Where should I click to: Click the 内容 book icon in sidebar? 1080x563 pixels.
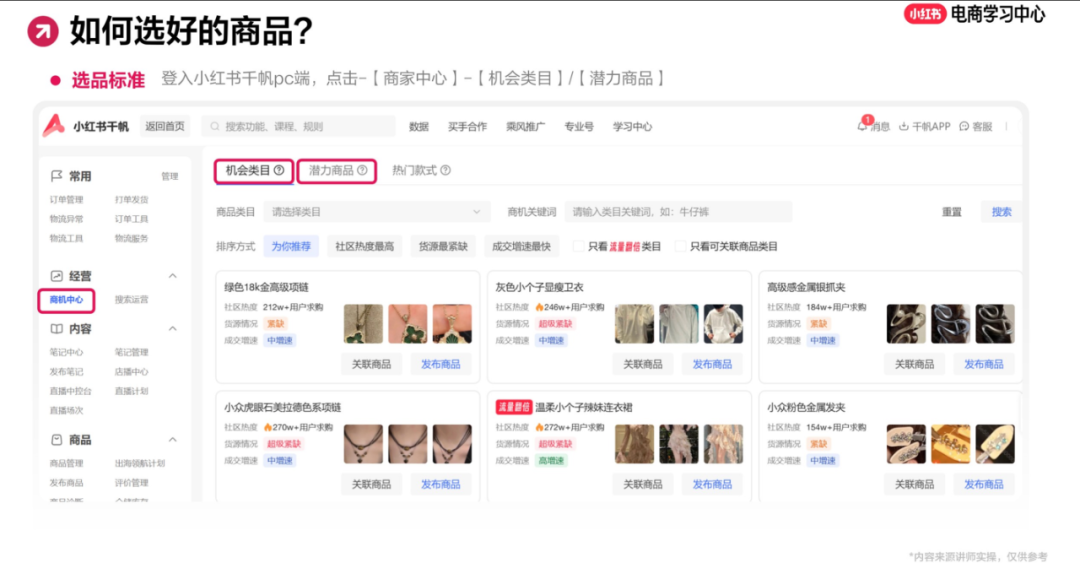click(x=56, y=329)
